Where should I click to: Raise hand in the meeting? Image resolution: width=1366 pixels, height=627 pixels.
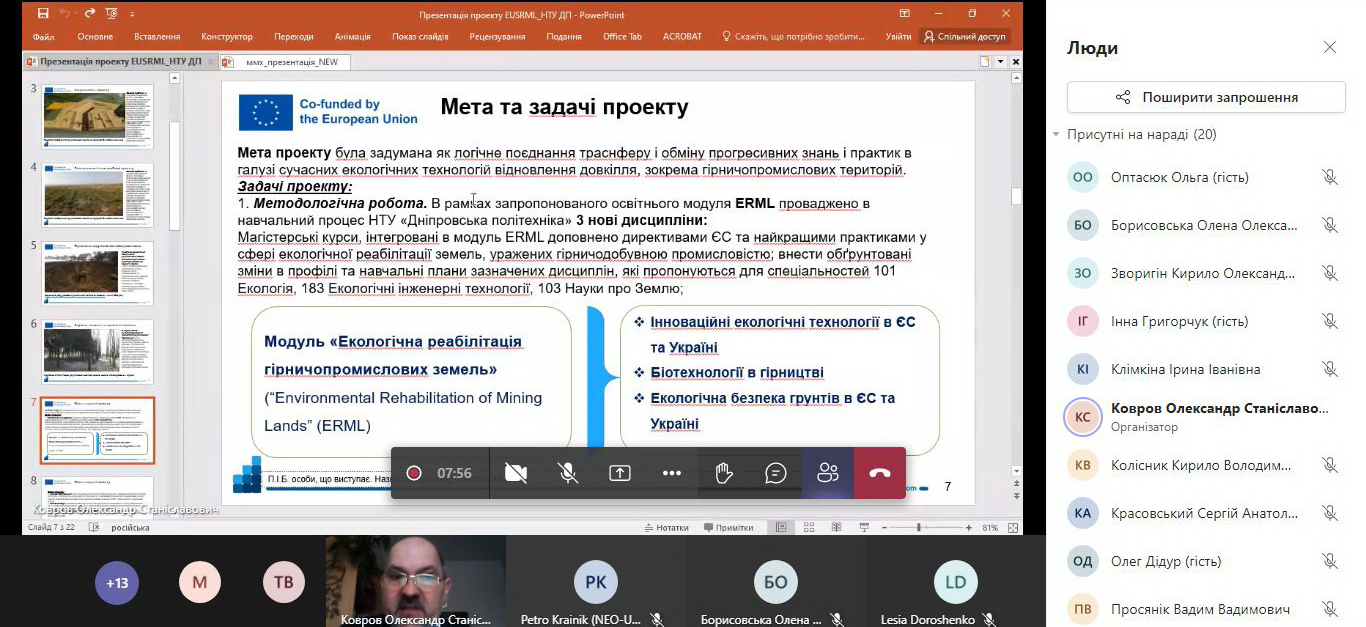[724, 473]
